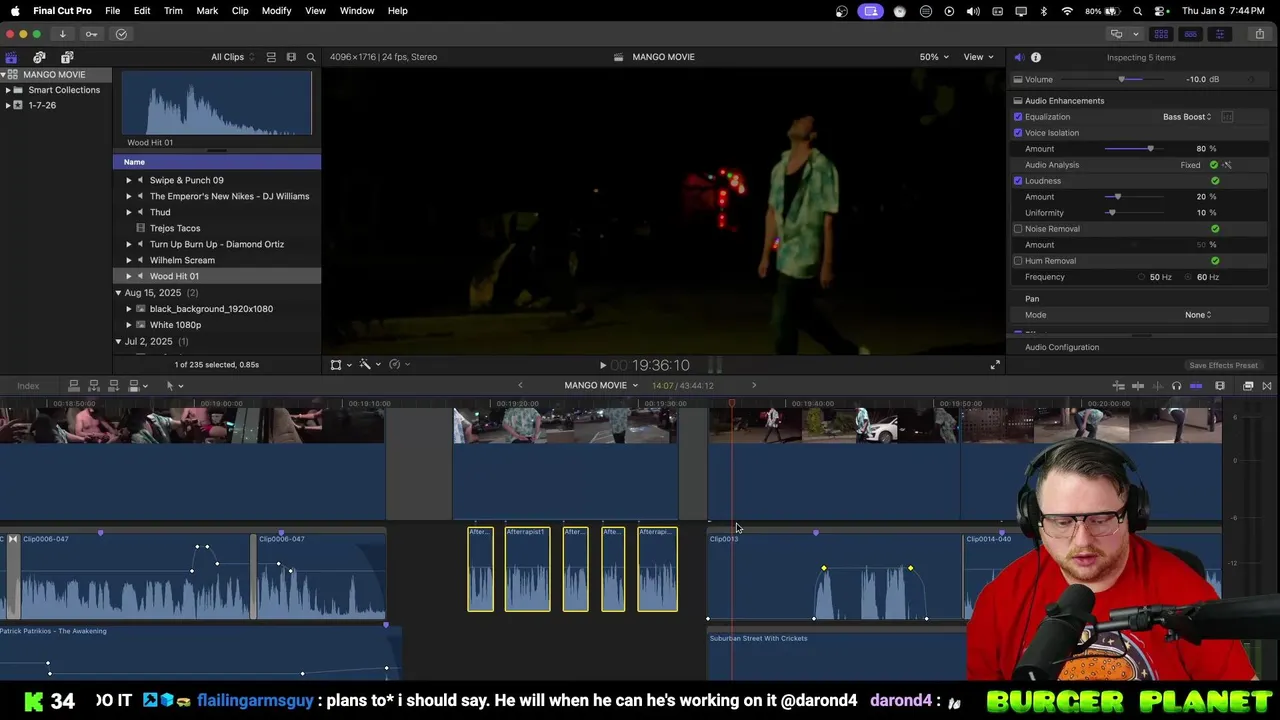Open the Trim menu
The height and width of the screenshot is (720, 1280).
[173, 11]
